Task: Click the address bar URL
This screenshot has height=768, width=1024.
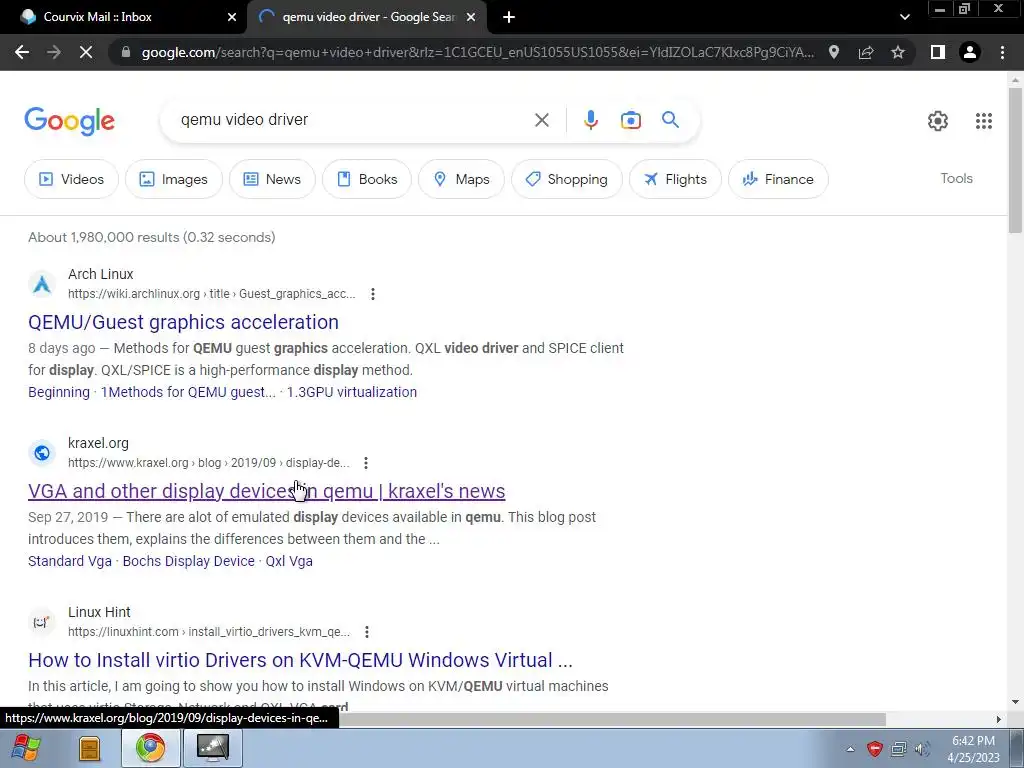Action: pos(477,52)
